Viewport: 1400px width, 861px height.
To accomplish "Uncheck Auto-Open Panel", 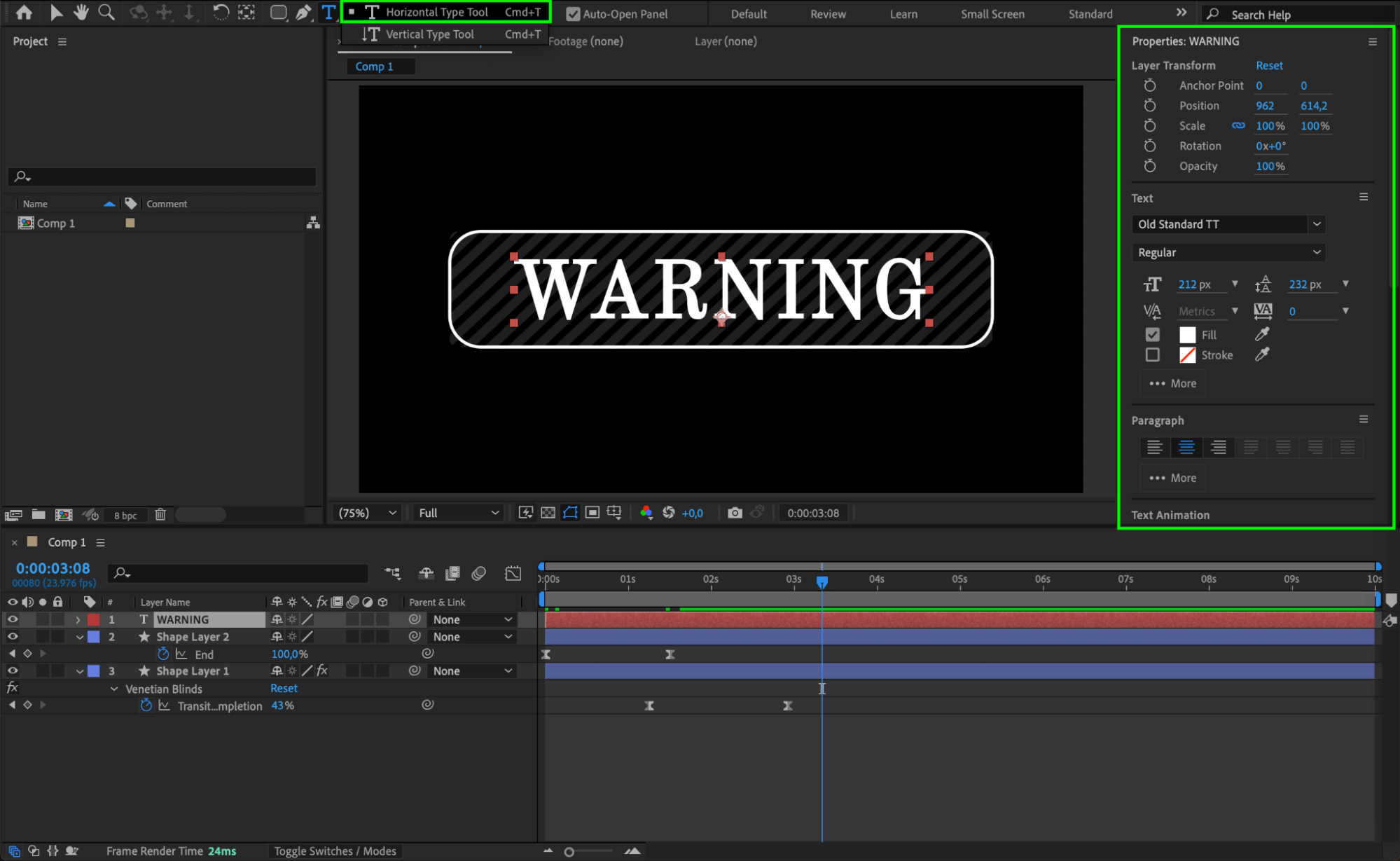I will point(573,14).
